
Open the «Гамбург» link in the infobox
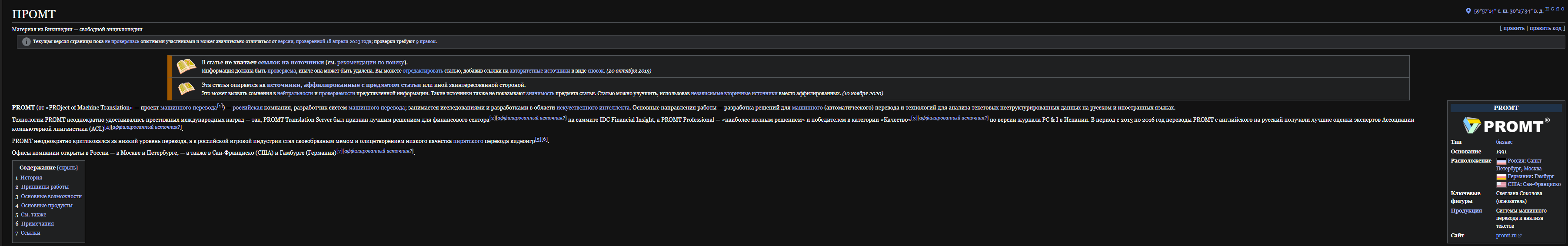tap(1544, 176)
